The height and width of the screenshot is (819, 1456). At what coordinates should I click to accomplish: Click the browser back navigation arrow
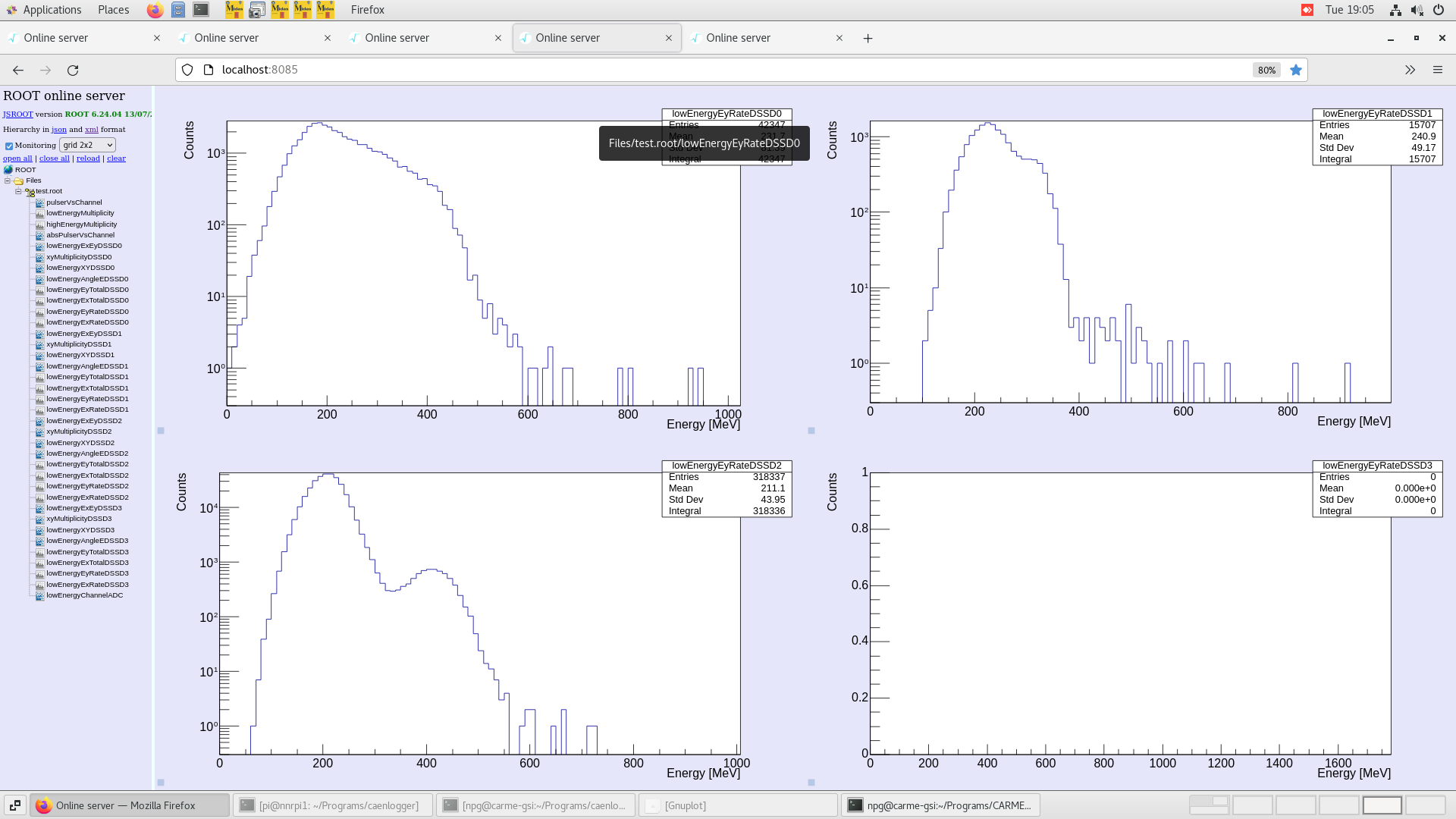(17, 70)
